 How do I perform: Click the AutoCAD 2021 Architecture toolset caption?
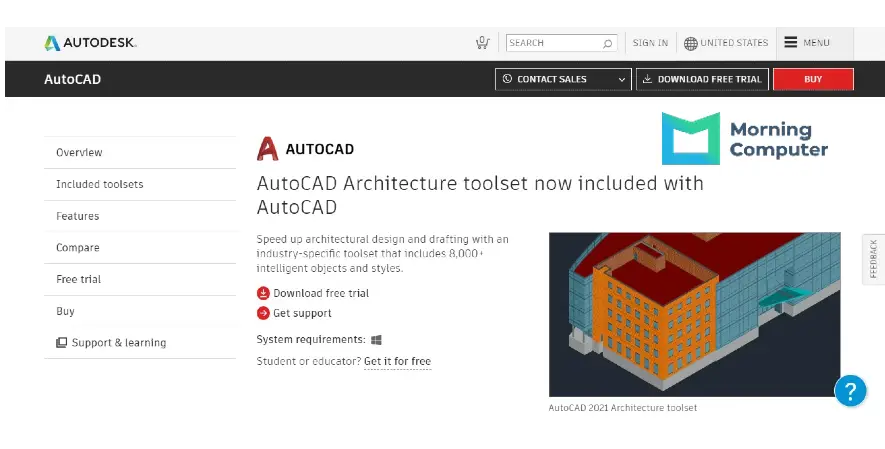point(623,408)
